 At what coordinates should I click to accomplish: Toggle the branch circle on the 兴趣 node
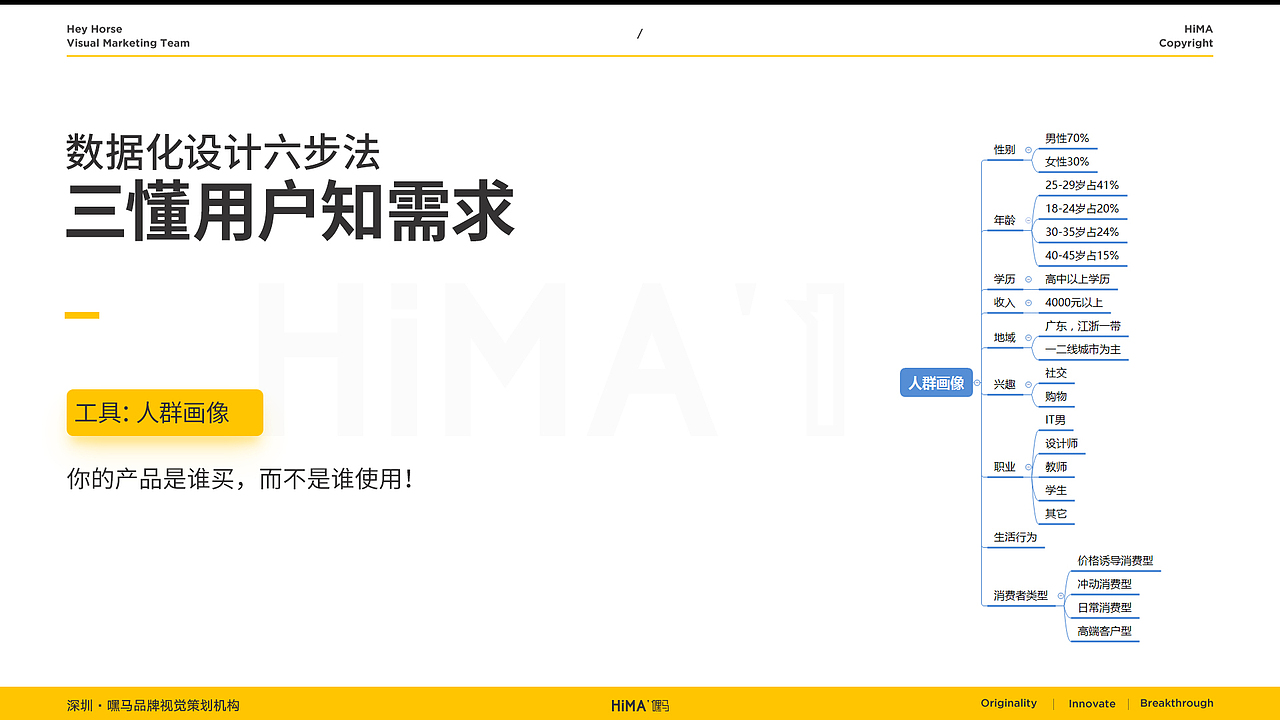[x=1029, y=384]
